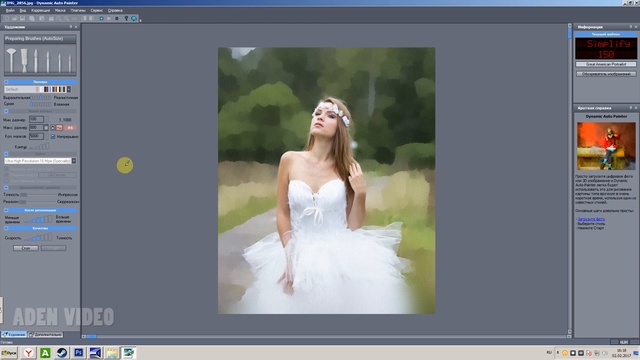Click the Стоп button

tap(26, 248)
